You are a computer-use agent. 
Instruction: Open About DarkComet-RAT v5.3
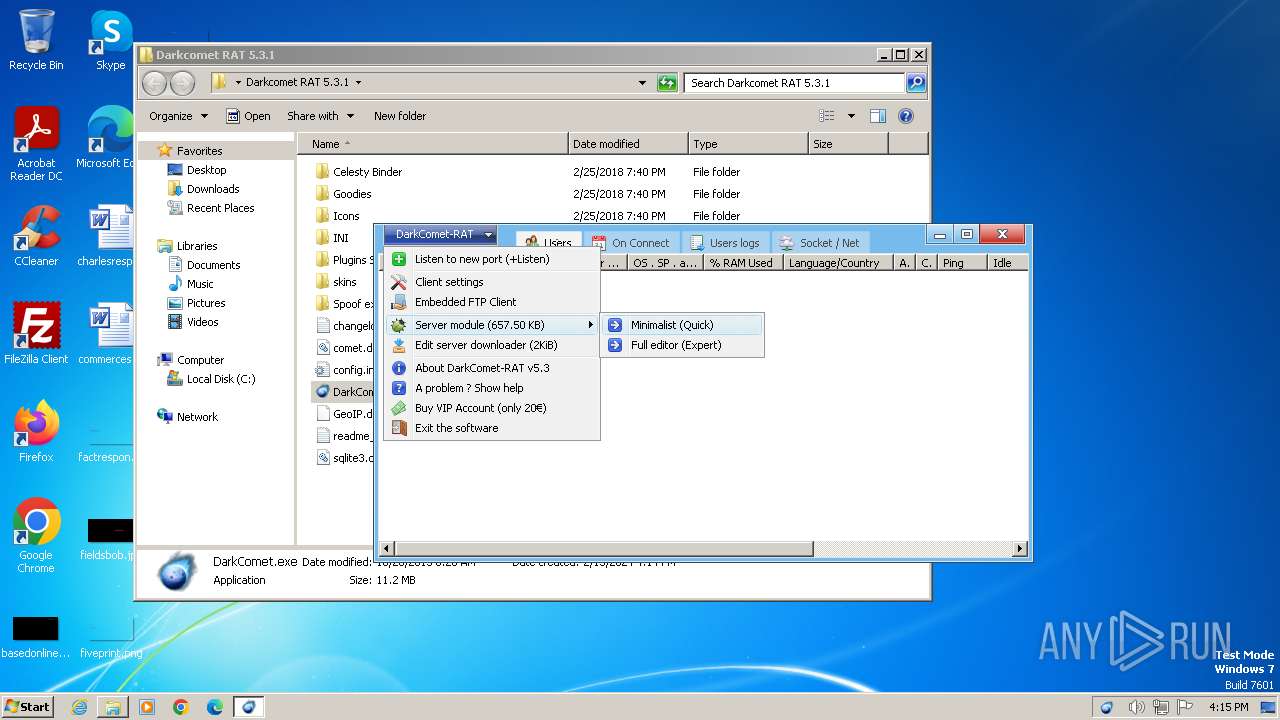tap(492, 368)
